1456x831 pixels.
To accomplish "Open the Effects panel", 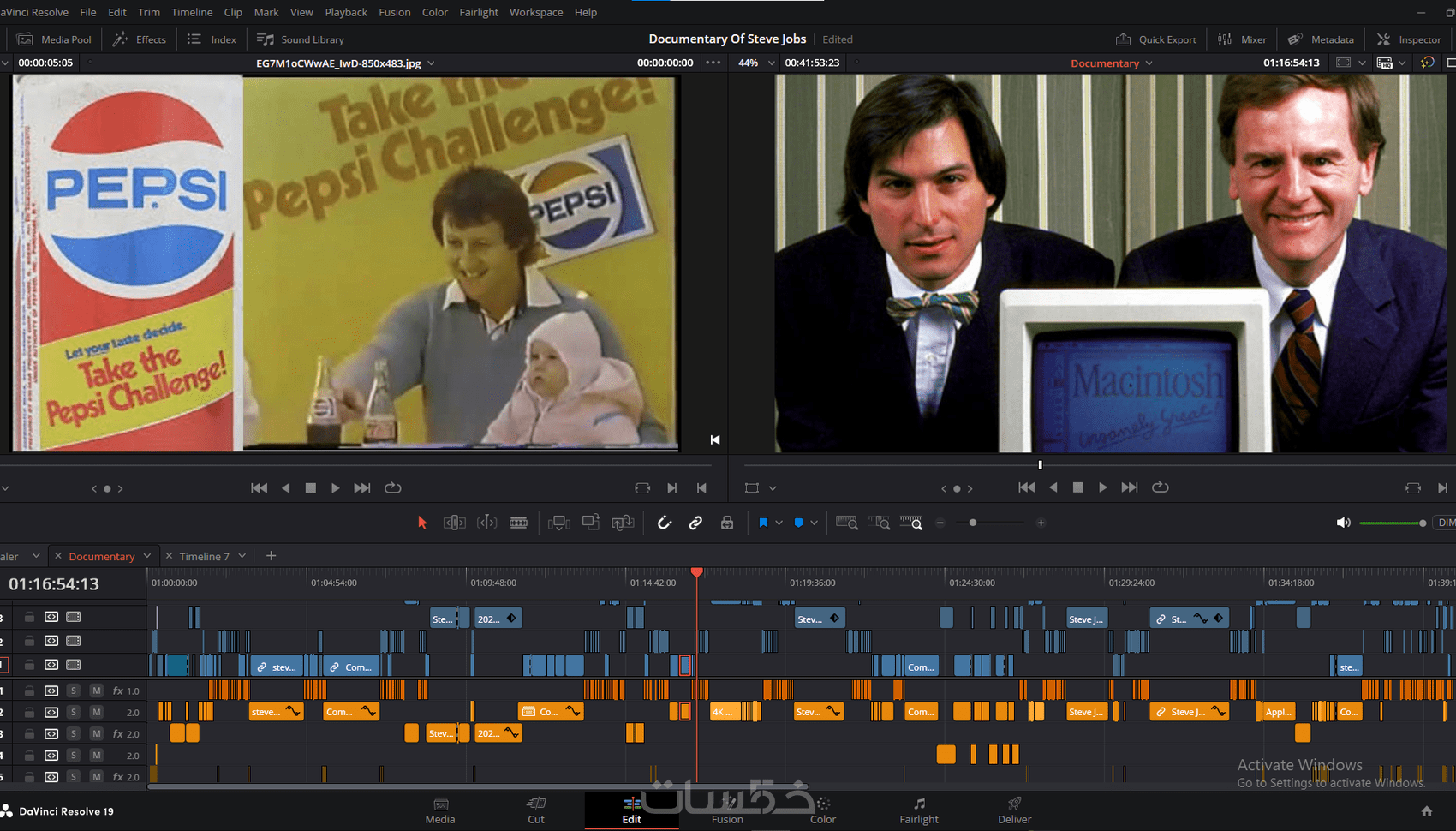I will point(140,39).
